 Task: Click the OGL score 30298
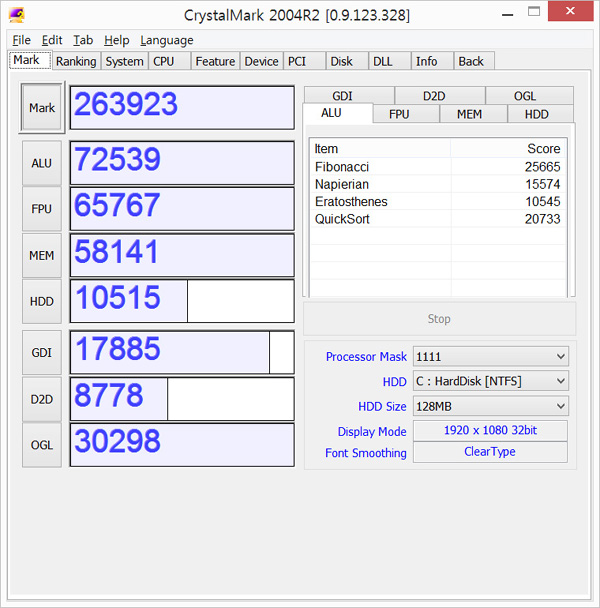[182, 445]
